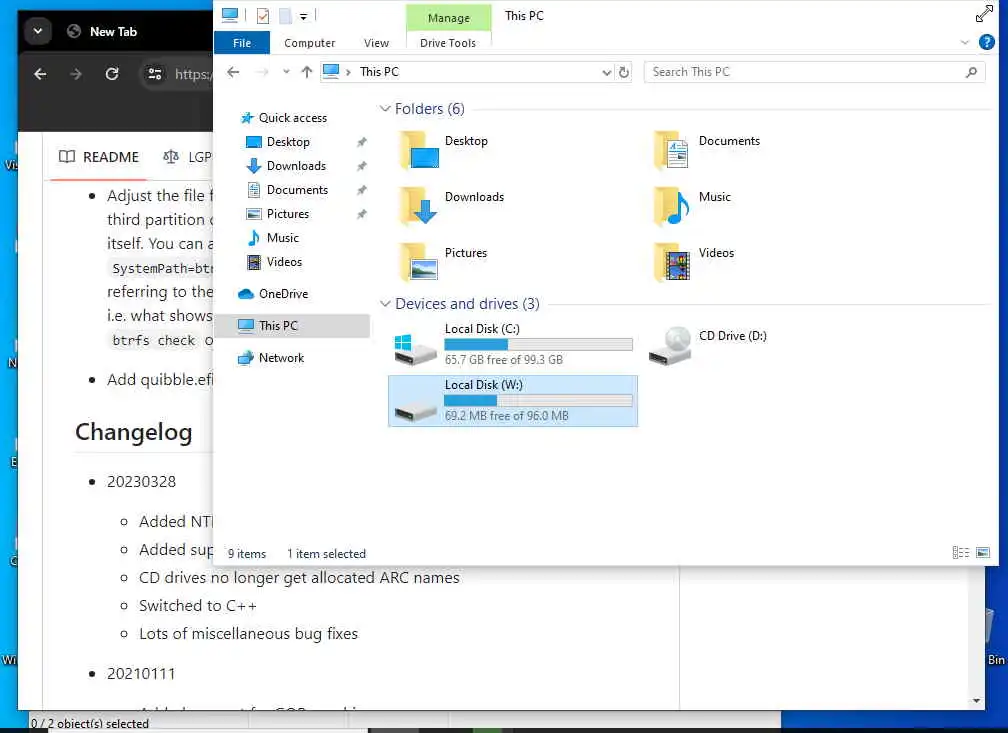Open recent locations dropdown

pyautogui.click(x=286, y=72)
